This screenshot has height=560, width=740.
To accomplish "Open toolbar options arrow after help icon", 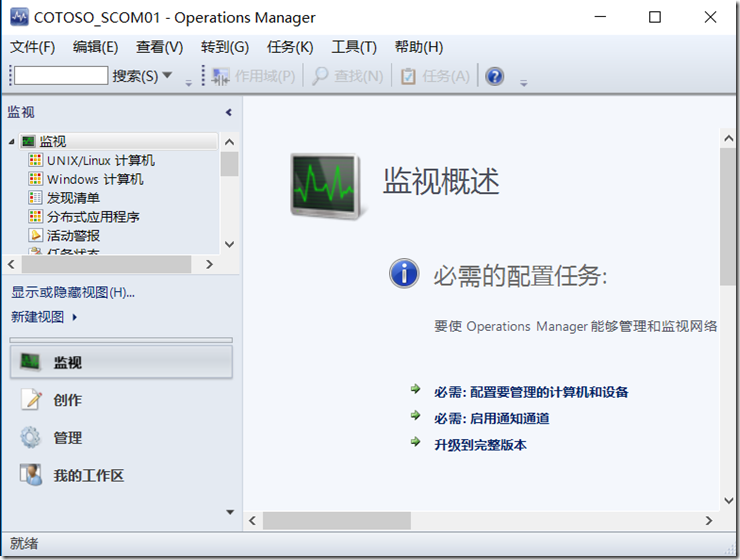I will (x=523, y=83).
